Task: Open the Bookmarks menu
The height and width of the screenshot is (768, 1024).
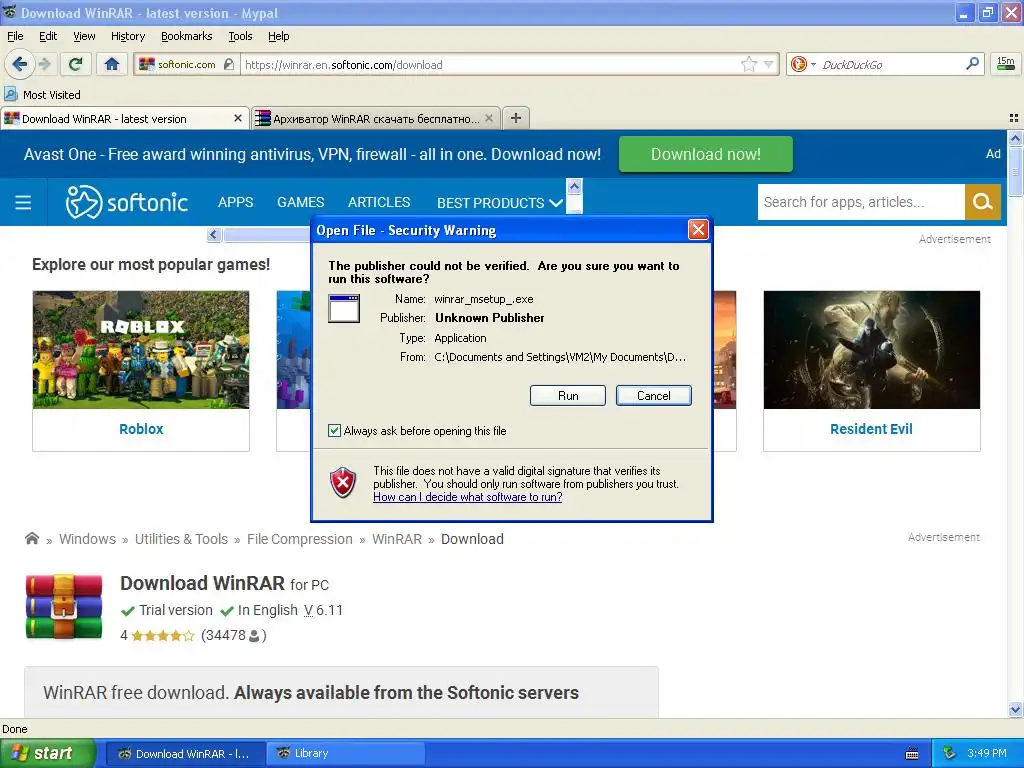Action: (x=186, y=36)
